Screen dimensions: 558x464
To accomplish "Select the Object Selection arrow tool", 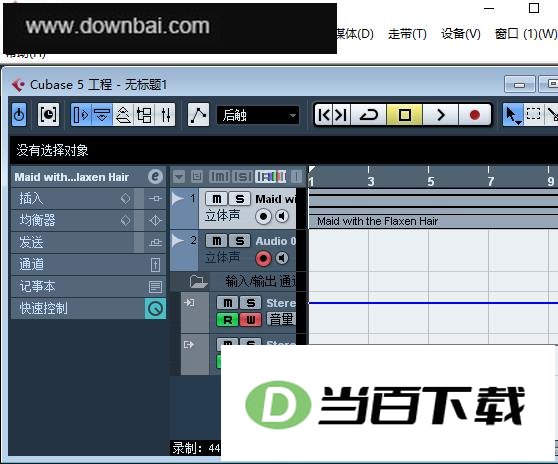I will pyautogui.click(x=512, y=115).
